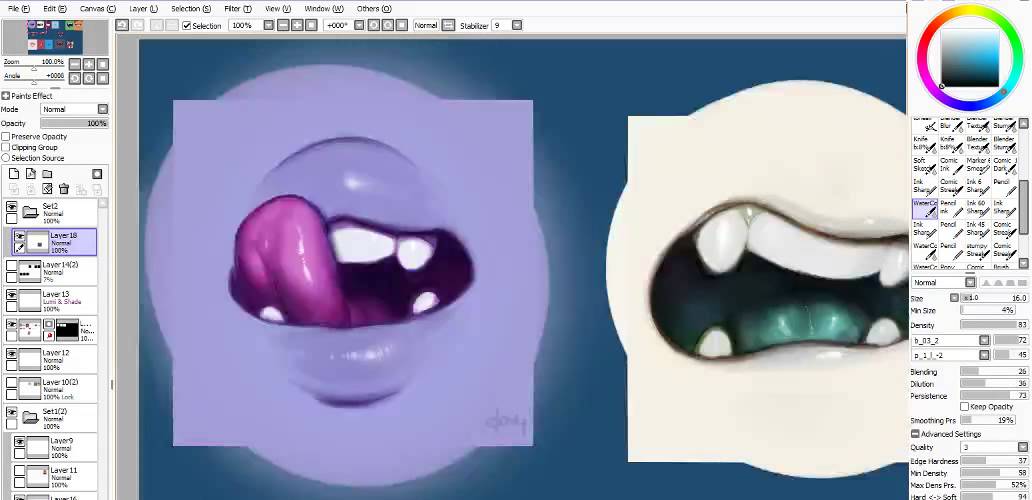1032x500 pixels.
Task: Select the Marker Smooth brush
Action: (x=978, y=166)
